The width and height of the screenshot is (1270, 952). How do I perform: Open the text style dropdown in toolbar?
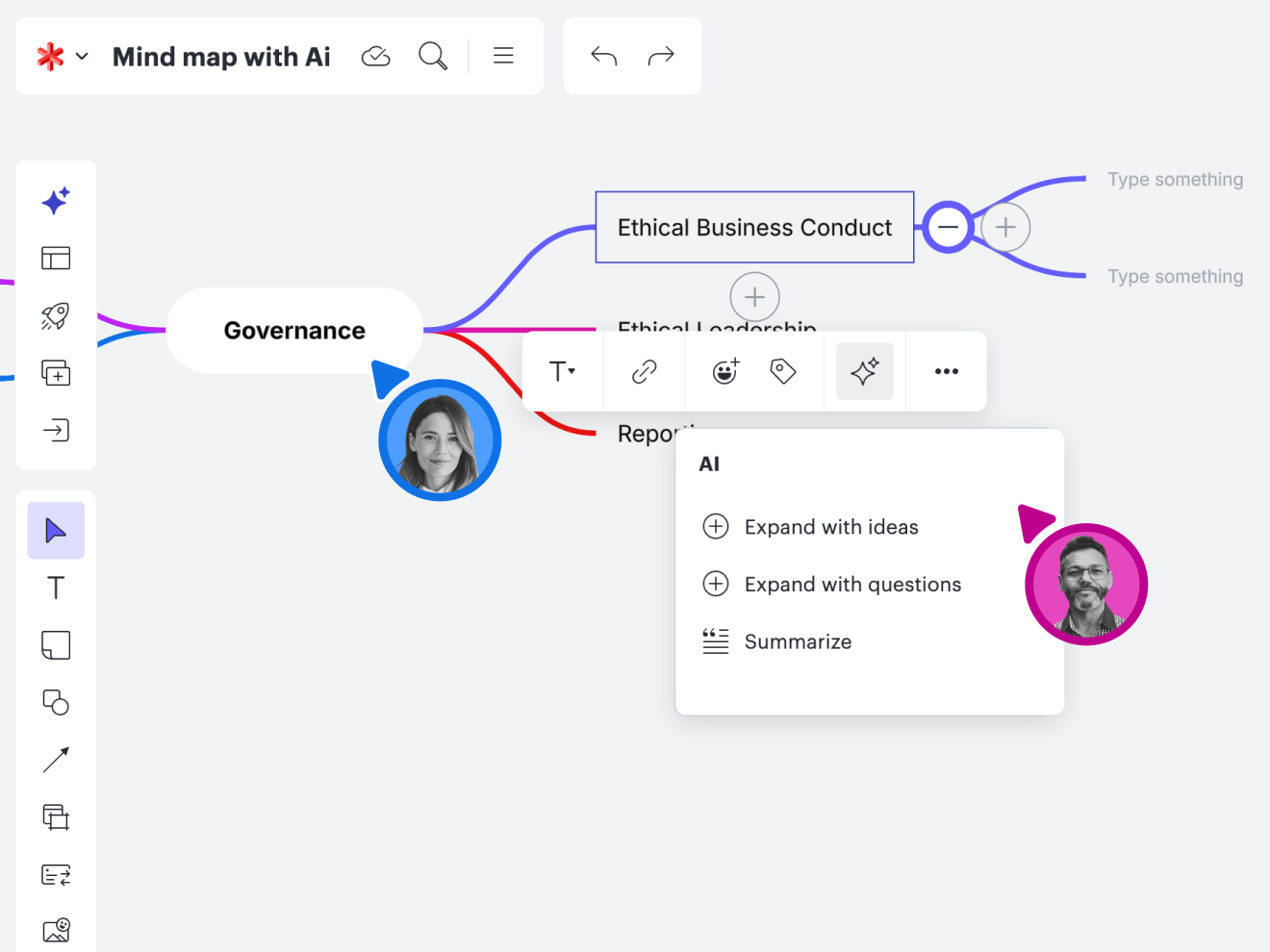563,370
